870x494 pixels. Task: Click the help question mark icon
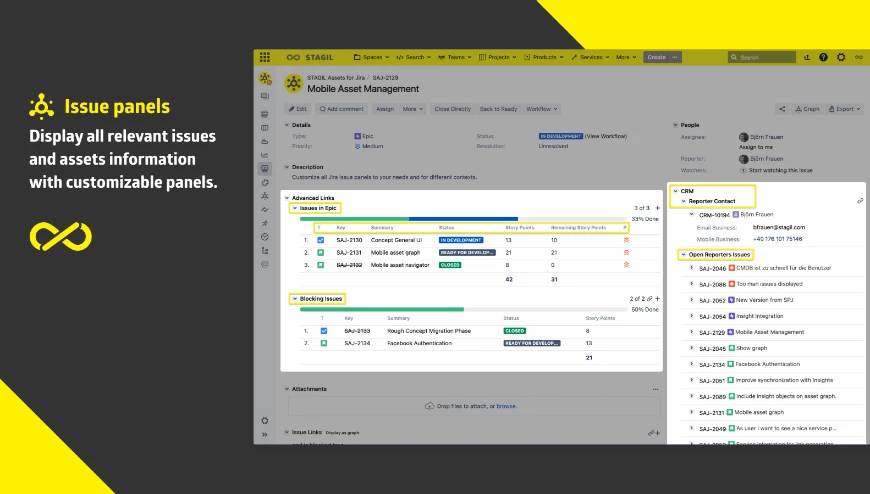(822, 57)
